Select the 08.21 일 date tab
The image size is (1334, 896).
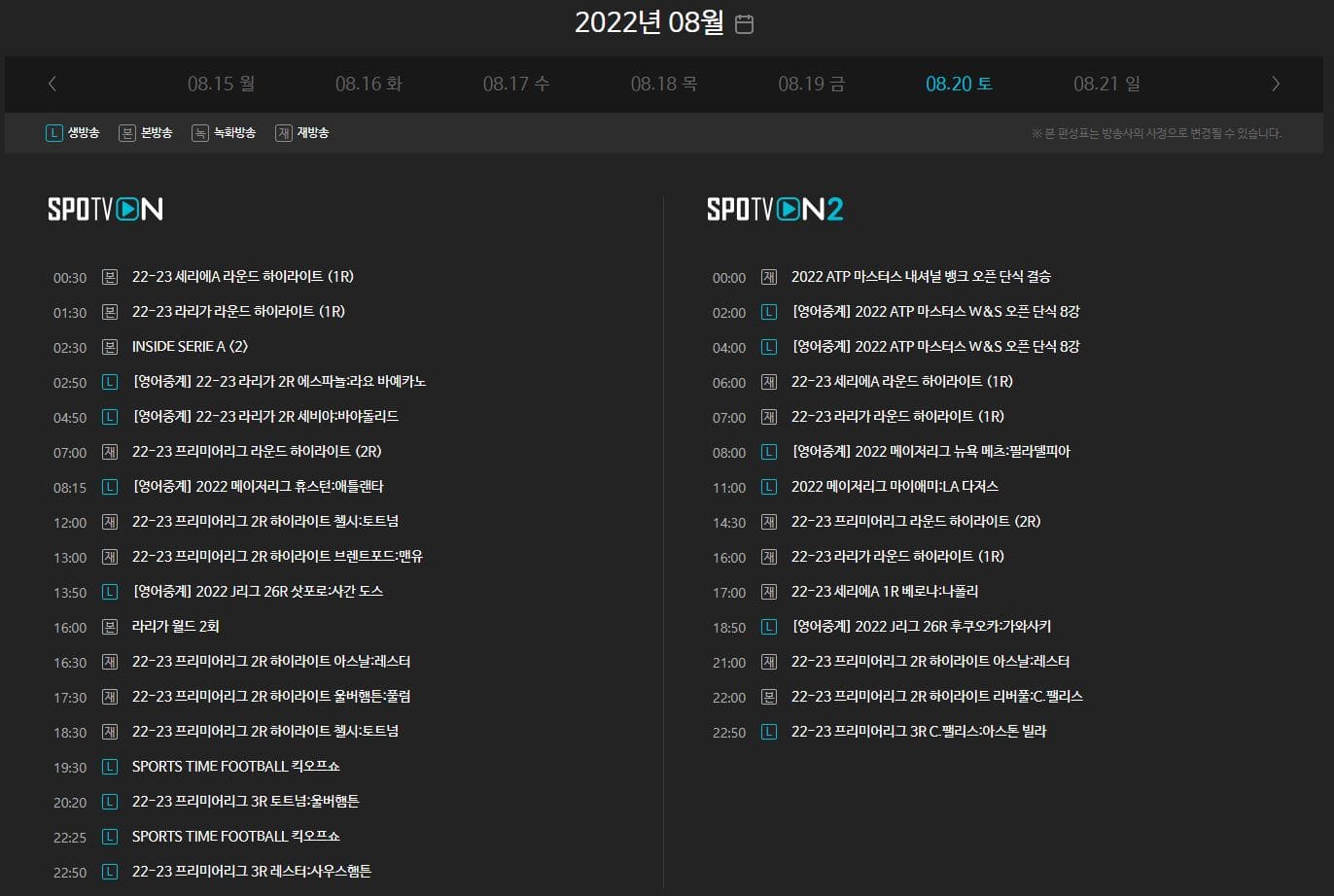coord(1107,84)
